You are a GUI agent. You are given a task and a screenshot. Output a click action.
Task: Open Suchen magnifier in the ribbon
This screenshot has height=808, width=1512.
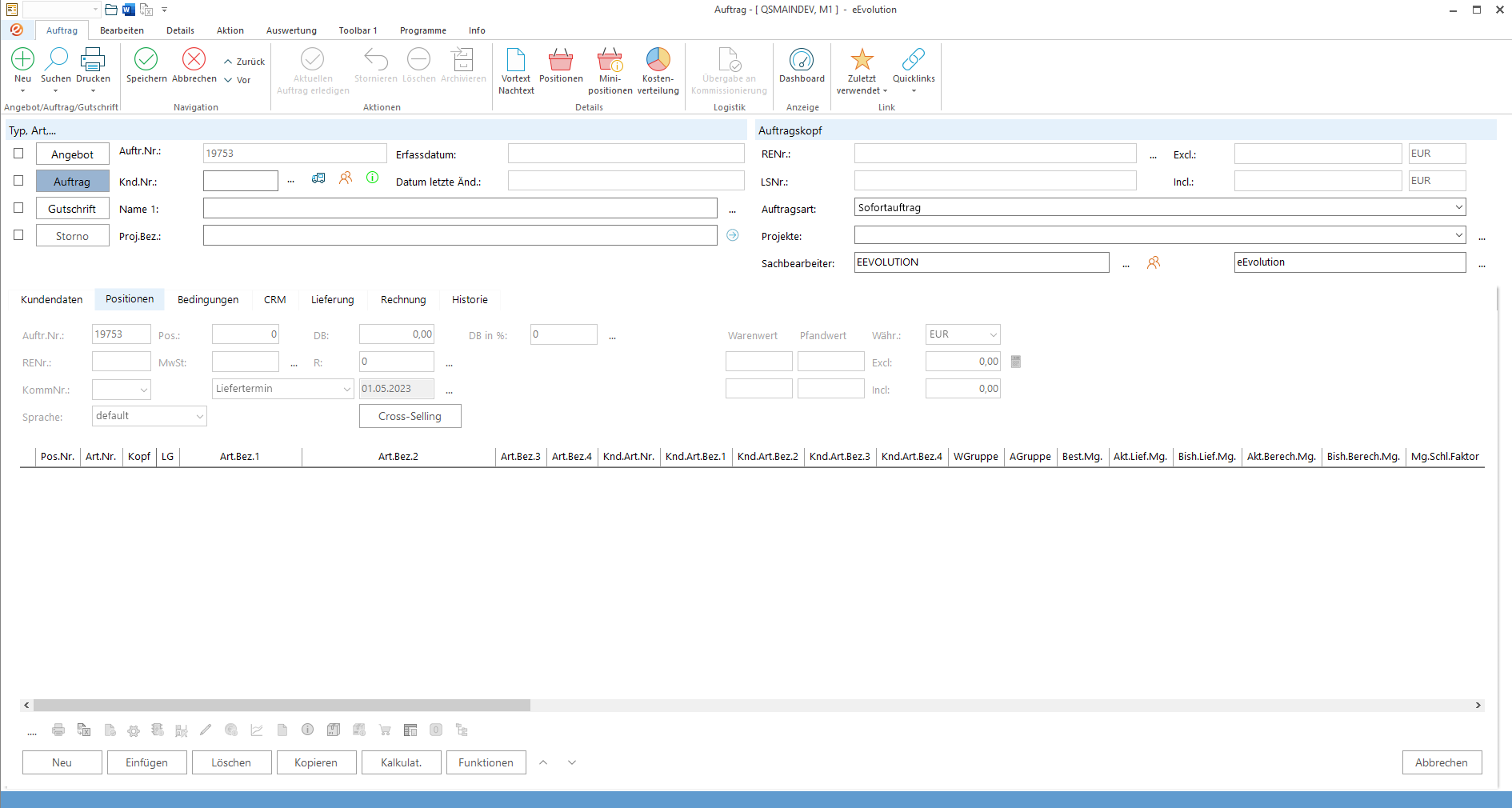click(x=56, y=59)
